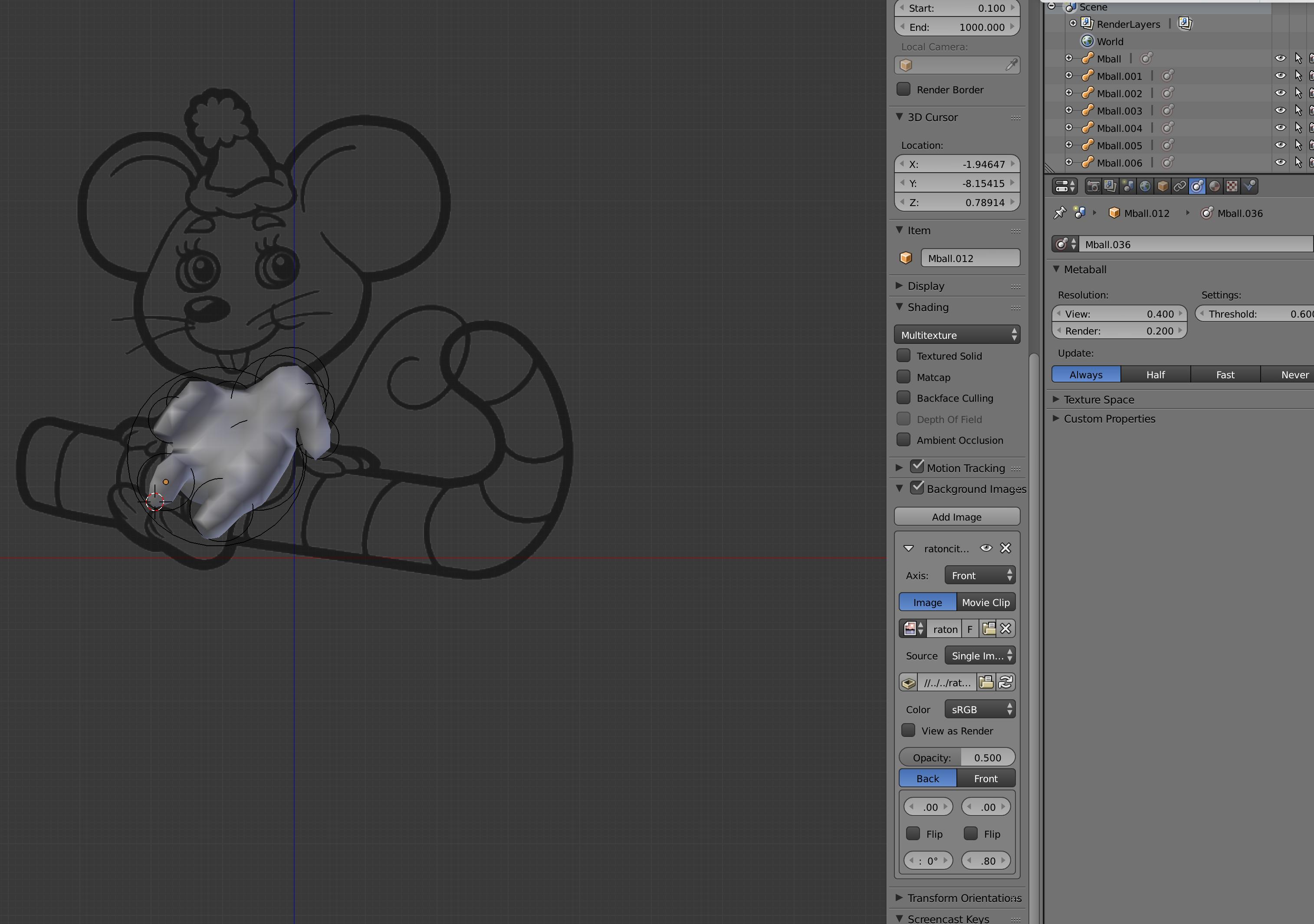The height and width of the screenshot is (924, 1314).
Task: Collapse the Shading panel
Action: pos(899,307)
